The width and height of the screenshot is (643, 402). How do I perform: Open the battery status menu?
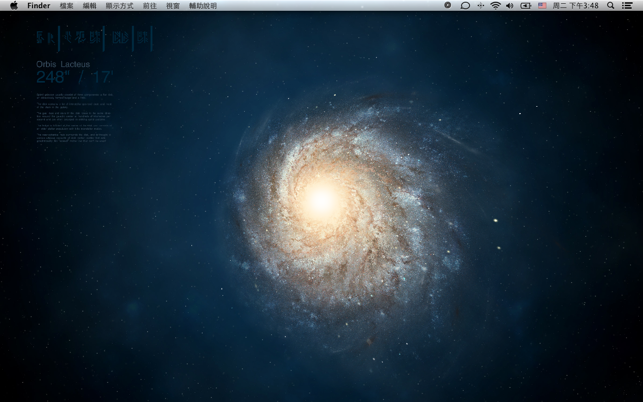tap(525, 6)
